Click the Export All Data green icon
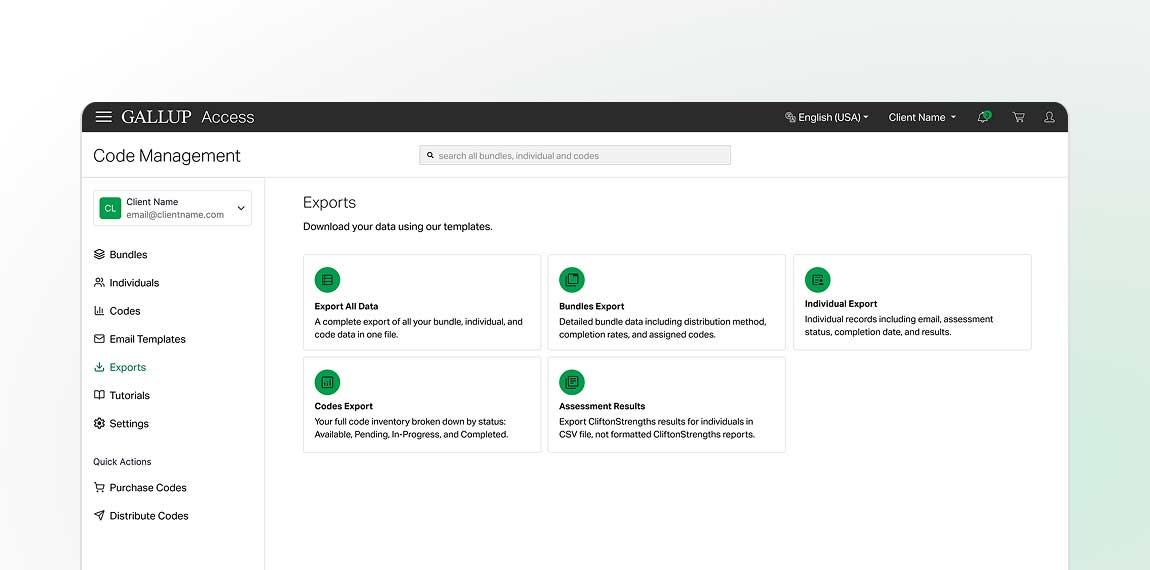Image resolution: width=1150 pixels, height=570 pixels. pyautogui.click(x=327, y=279)
